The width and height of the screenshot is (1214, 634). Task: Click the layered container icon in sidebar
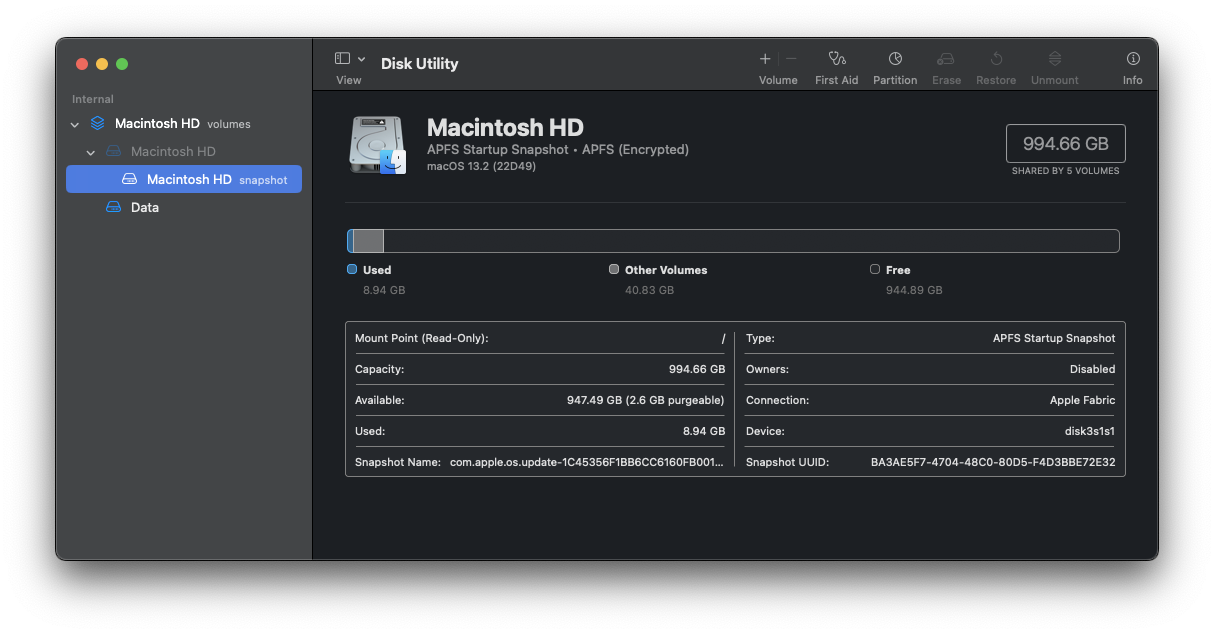click(97, 124)
